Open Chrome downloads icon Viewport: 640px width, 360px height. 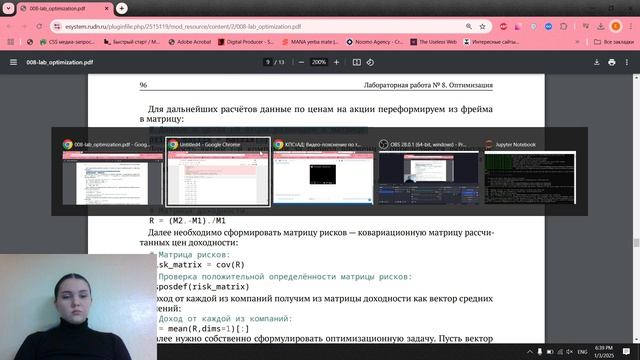tap(600, 26)
